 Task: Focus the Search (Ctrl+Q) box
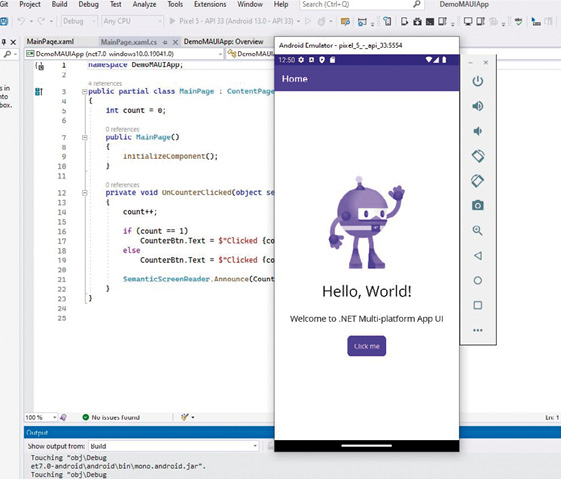361,4
